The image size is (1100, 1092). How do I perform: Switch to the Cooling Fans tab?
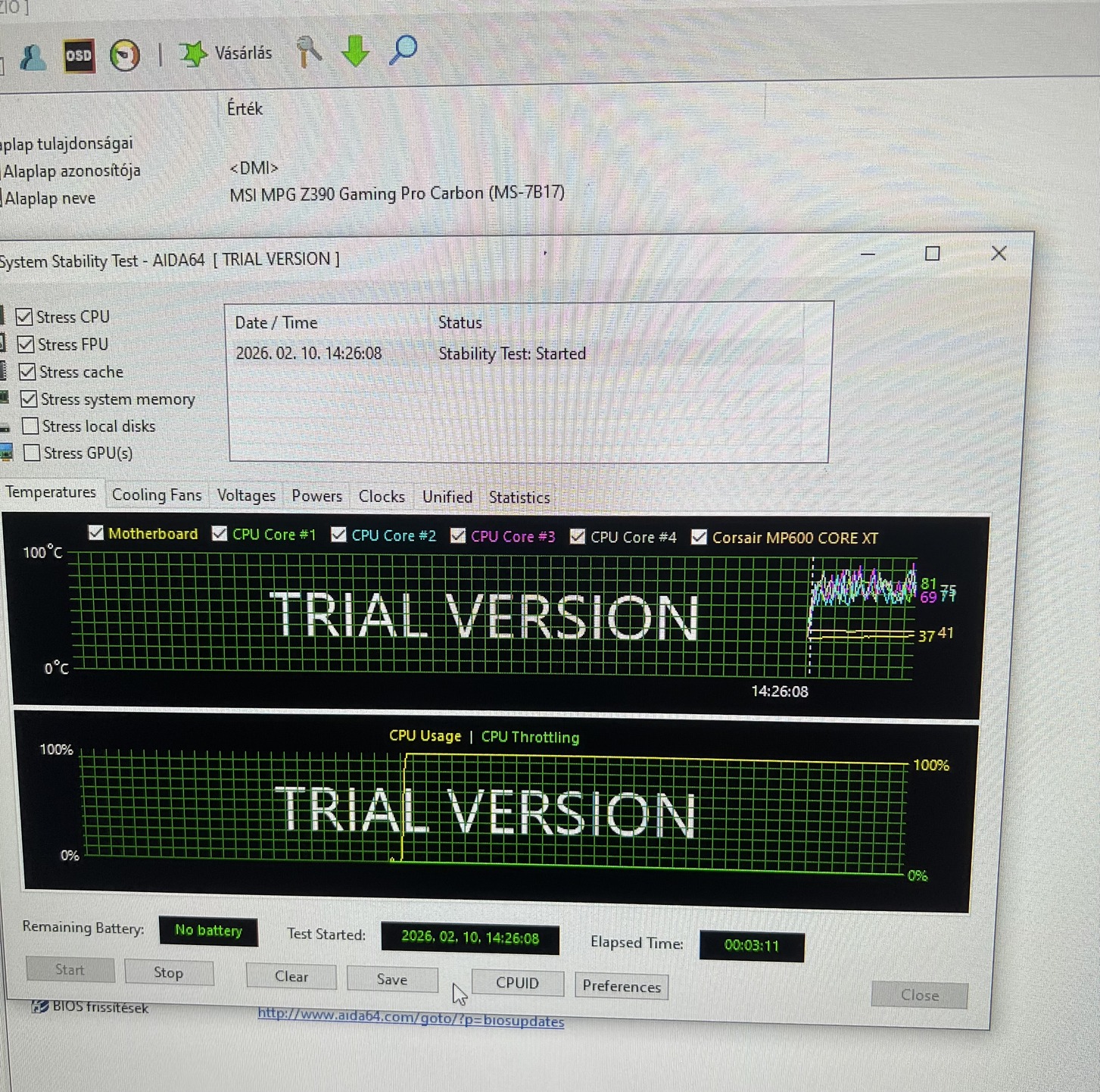pos(157,495)
